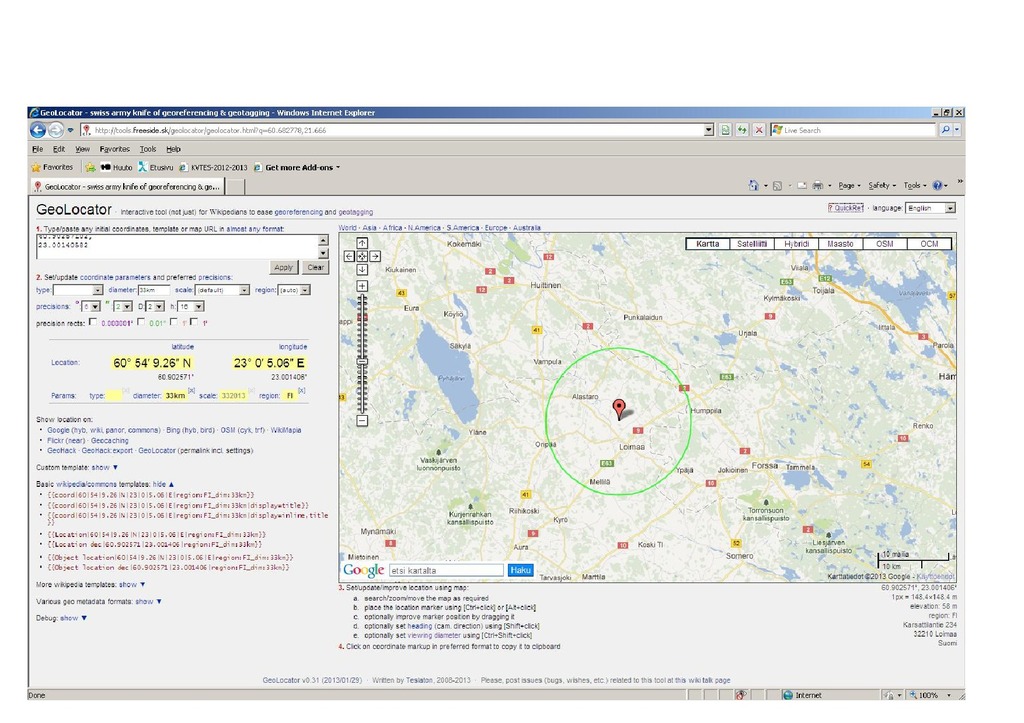Pan the map right with arrow button
Screen dimensions: 1024x723
pos(375,256)
